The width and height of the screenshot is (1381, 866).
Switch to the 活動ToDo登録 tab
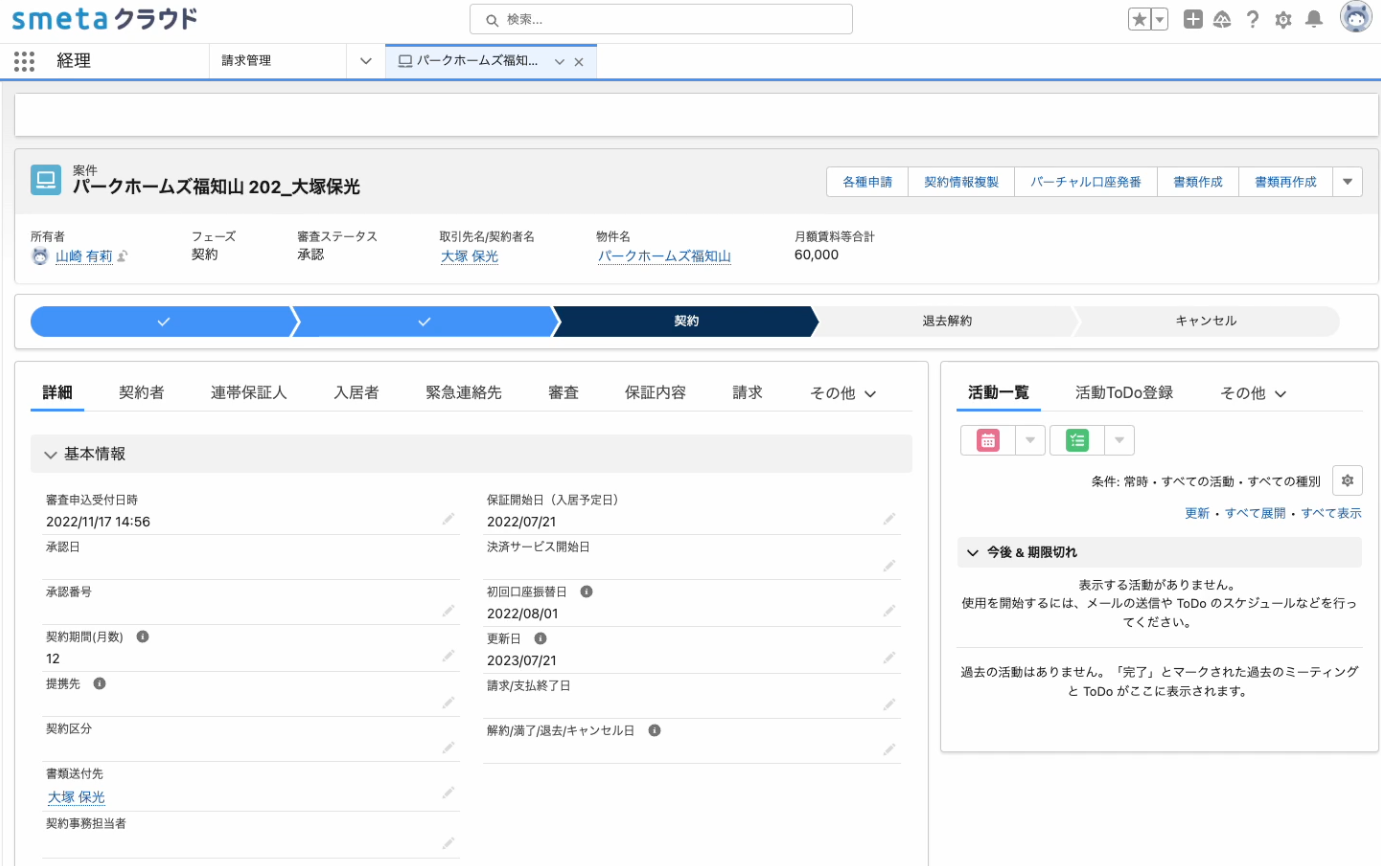coord(1124,393)
